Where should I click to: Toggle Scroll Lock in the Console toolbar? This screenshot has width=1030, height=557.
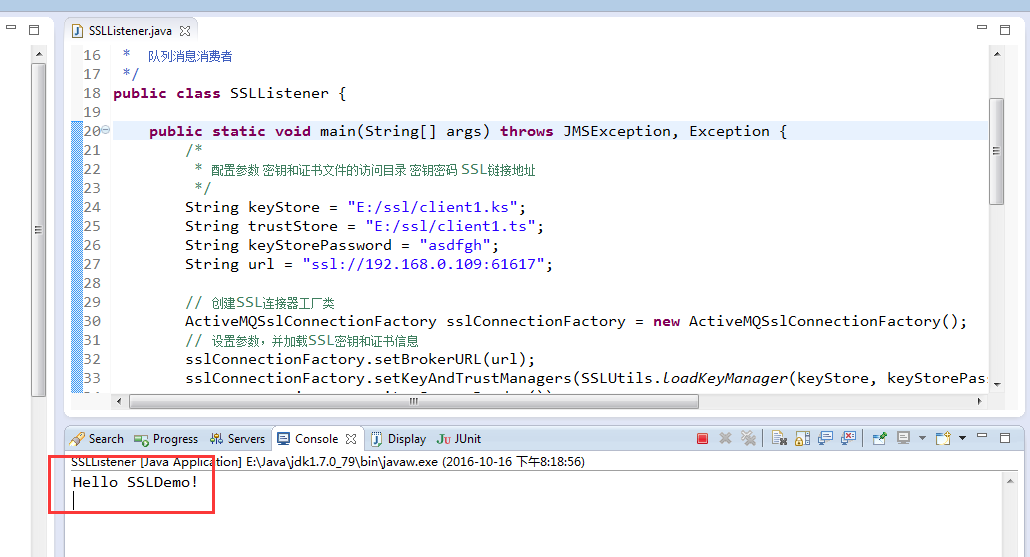point(802,438)
